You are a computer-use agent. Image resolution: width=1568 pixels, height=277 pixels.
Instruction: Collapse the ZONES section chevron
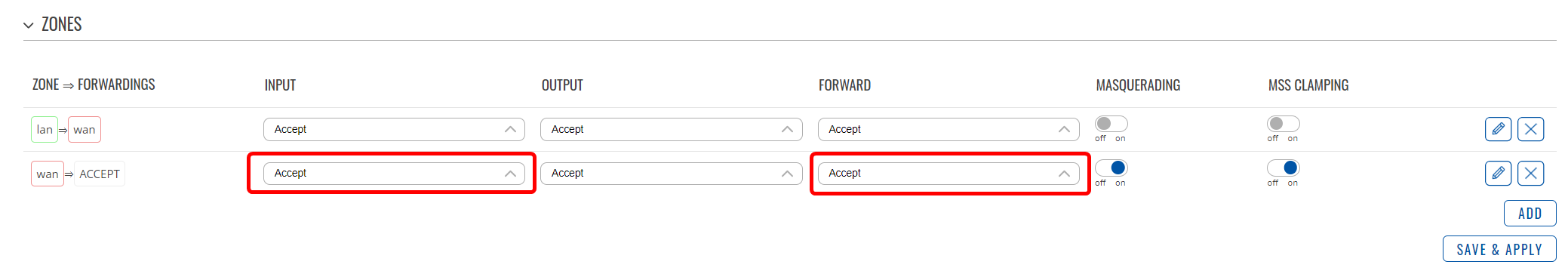[29, 25]
